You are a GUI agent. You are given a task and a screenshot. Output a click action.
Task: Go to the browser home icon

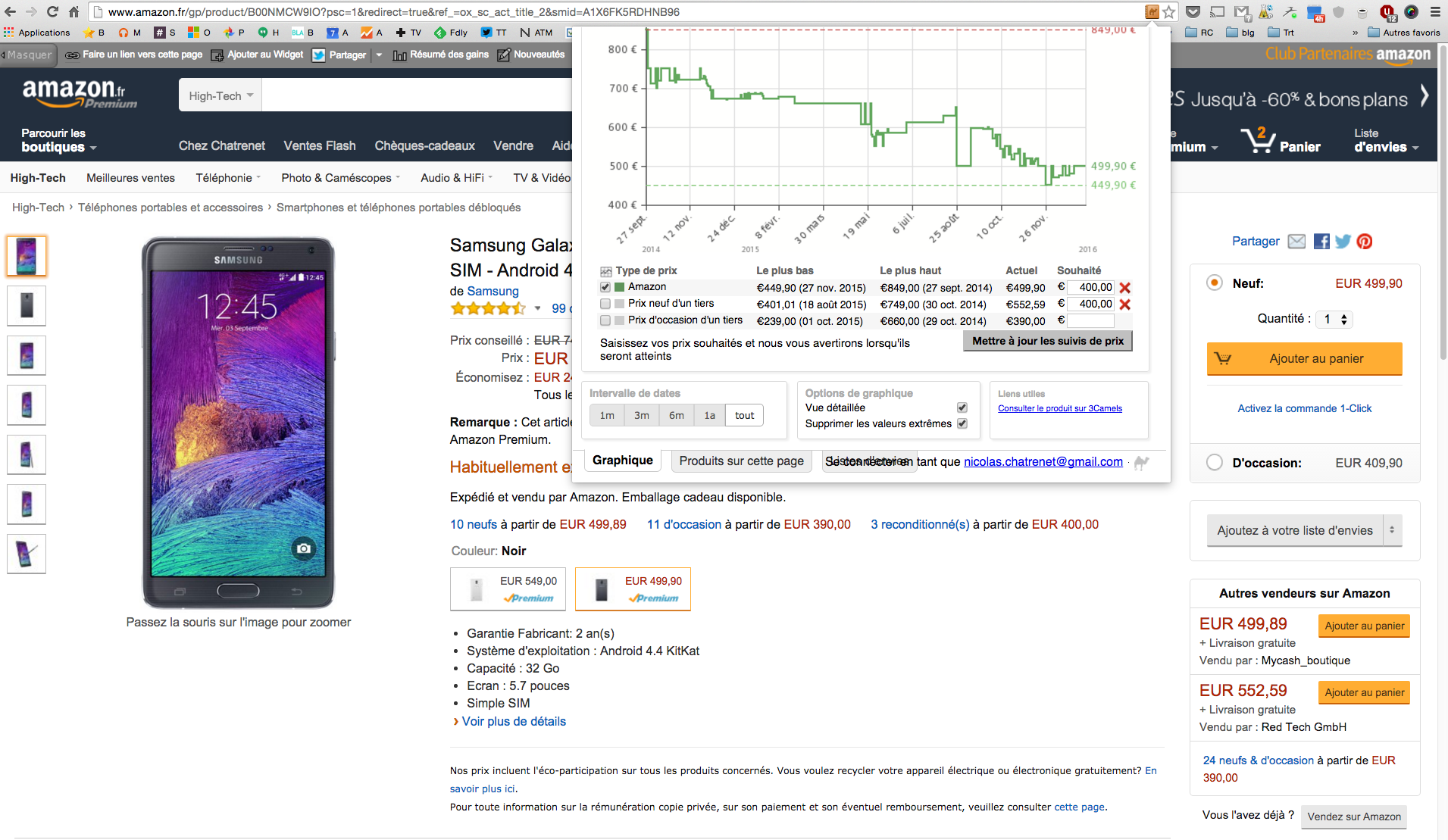[x=73, y=11]
